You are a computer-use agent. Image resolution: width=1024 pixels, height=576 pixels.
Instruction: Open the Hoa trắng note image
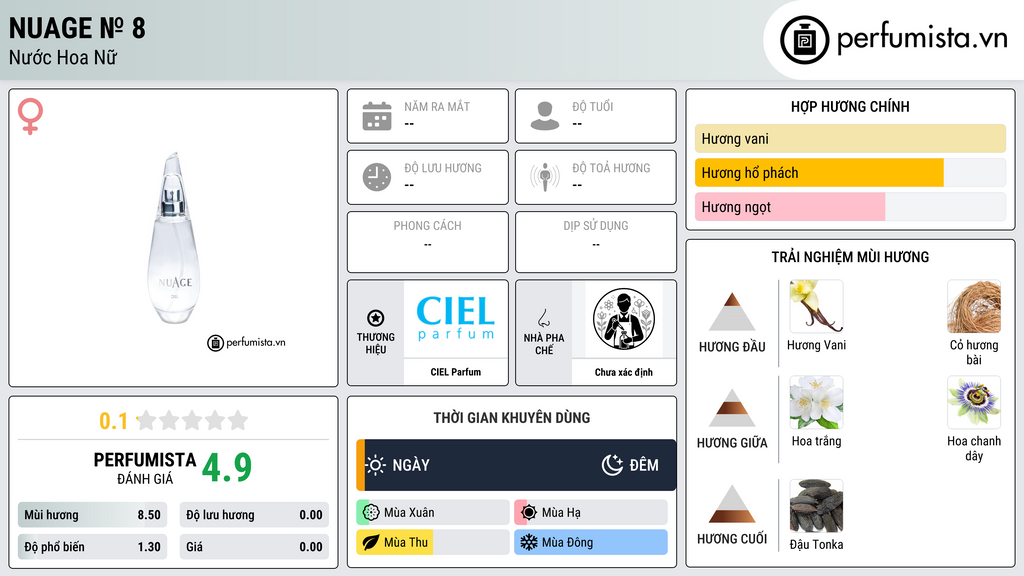tap(816, 402)
